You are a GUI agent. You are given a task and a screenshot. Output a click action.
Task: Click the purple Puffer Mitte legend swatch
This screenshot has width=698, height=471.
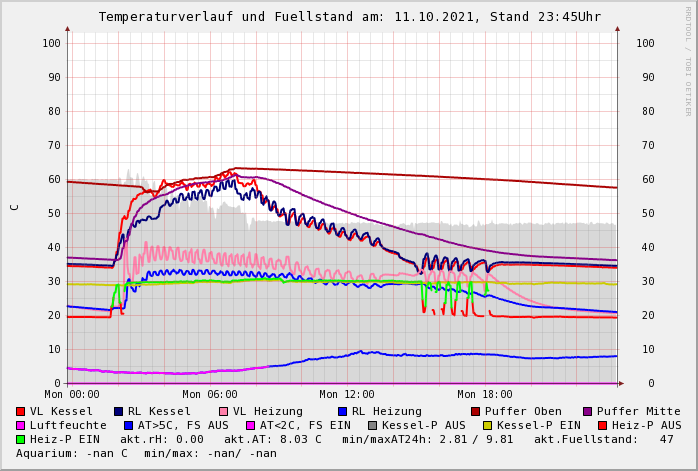587,412
